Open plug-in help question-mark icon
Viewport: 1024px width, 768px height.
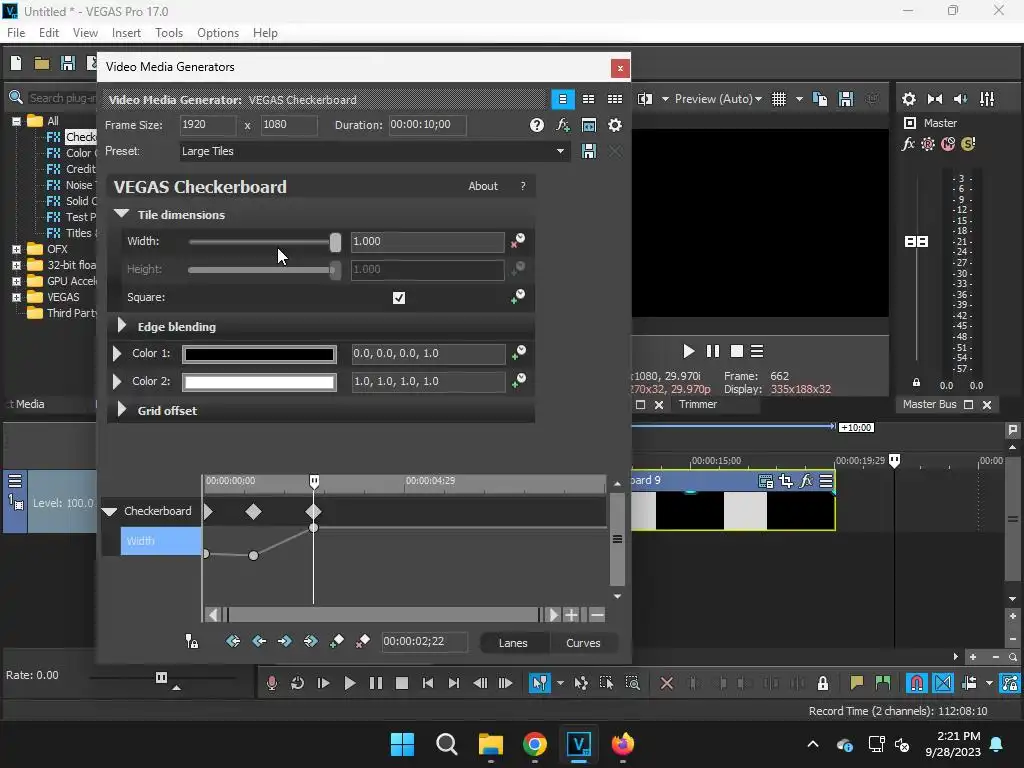[x=537, y=125]
